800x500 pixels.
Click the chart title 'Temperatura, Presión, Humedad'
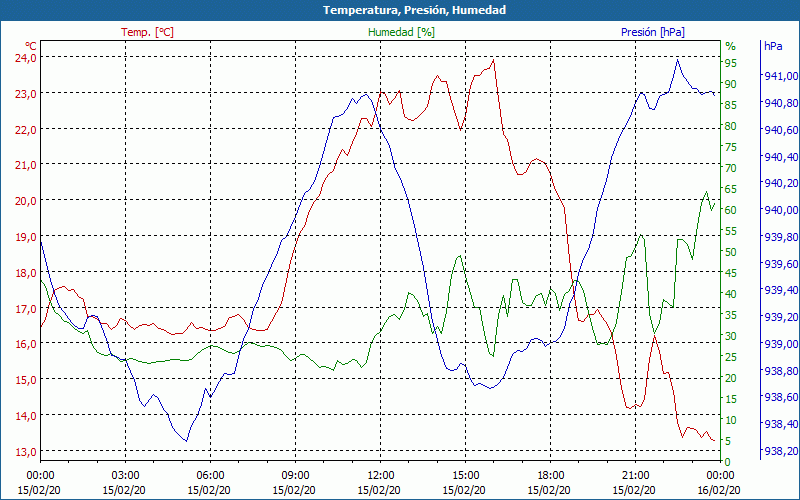[x=414, y=10]
